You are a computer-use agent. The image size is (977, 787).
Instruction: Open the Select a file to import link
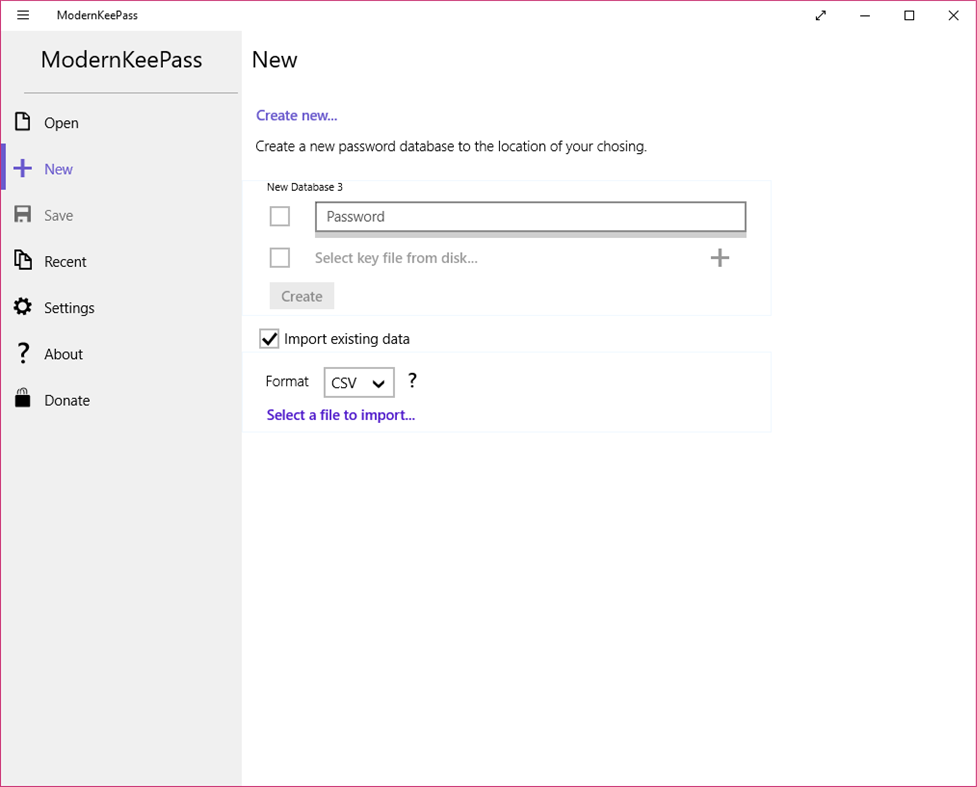[341, 414]
